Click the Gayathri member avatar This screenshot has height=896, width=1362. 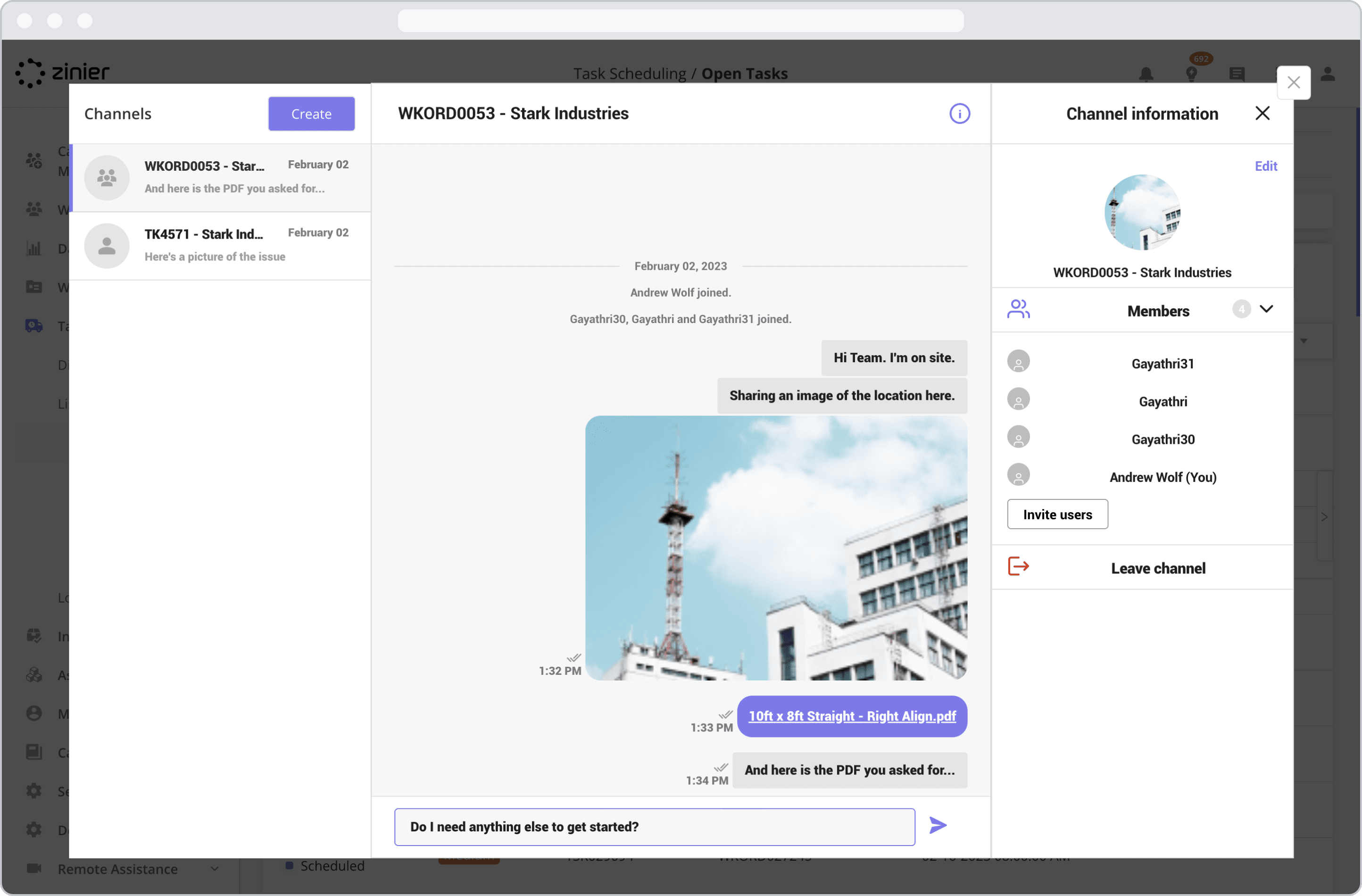(1018, 399)
